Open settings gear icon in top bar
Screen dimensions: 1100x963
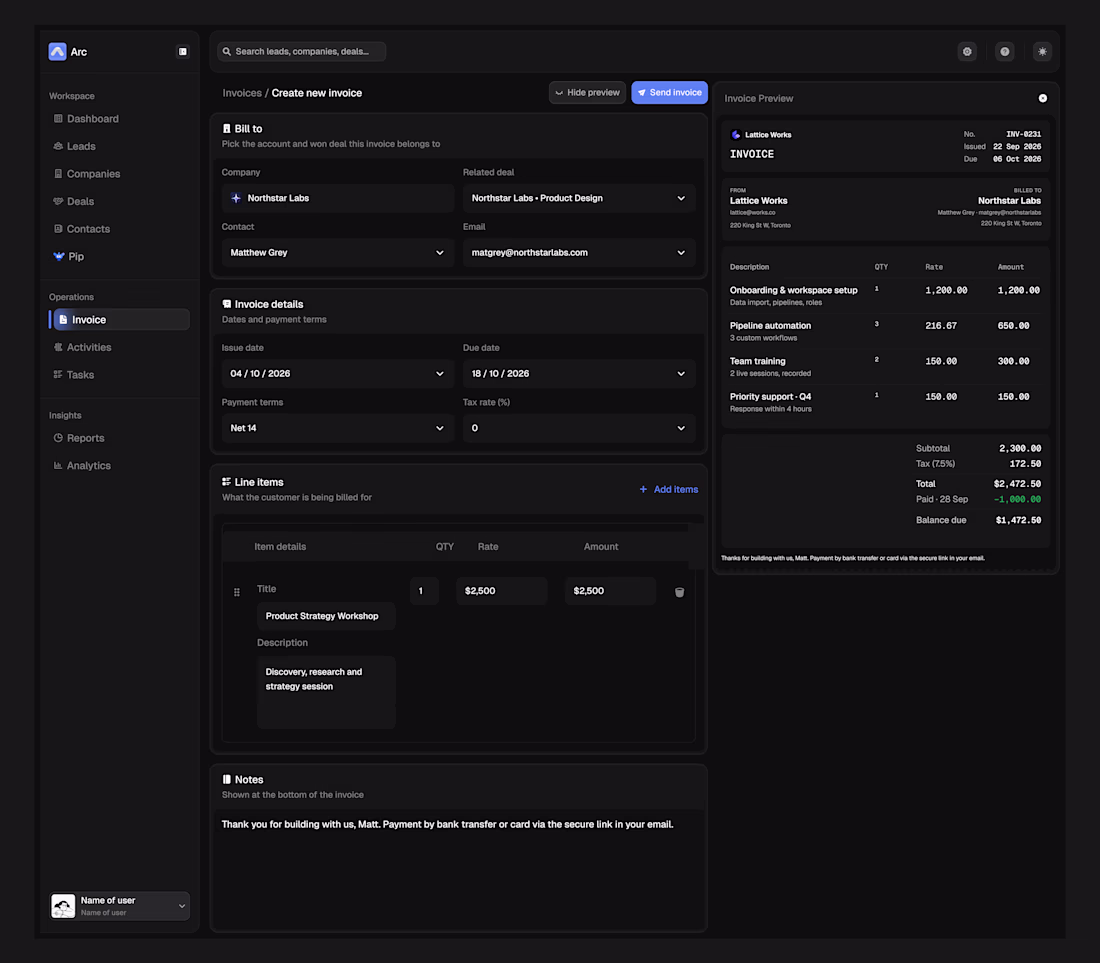pos(967,51)
